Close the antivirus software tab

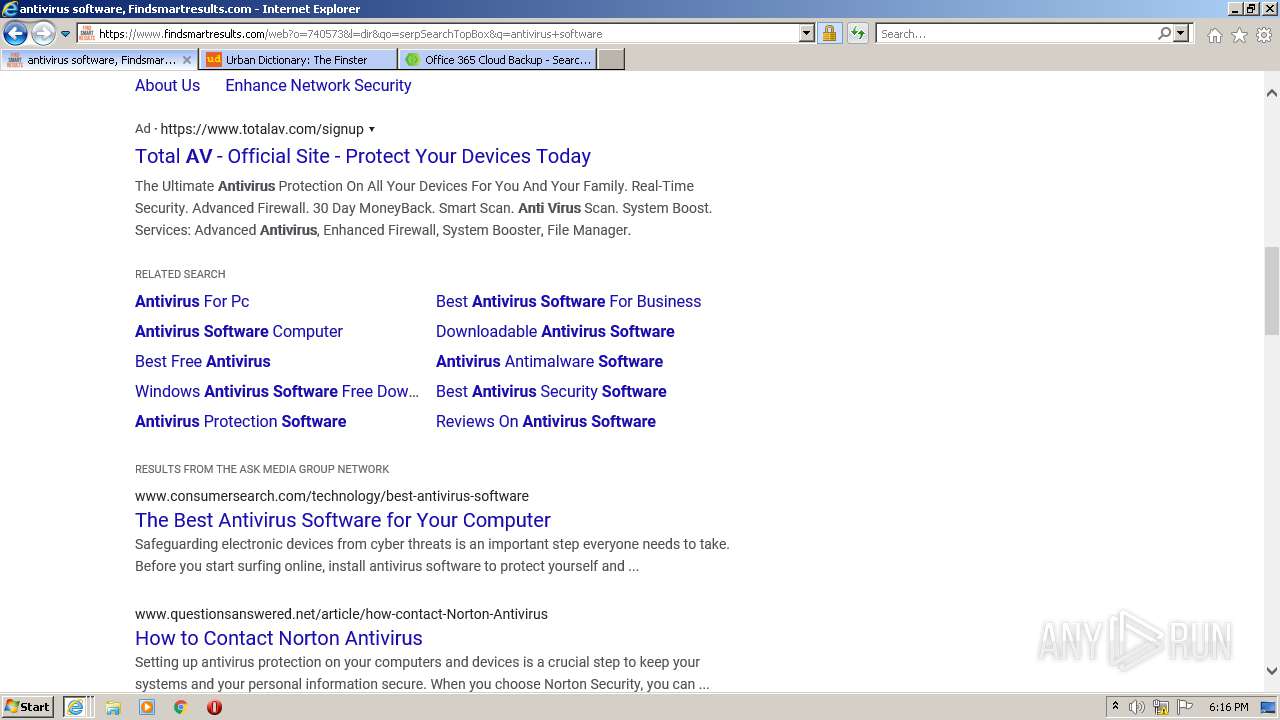click(x=186, y=60)
